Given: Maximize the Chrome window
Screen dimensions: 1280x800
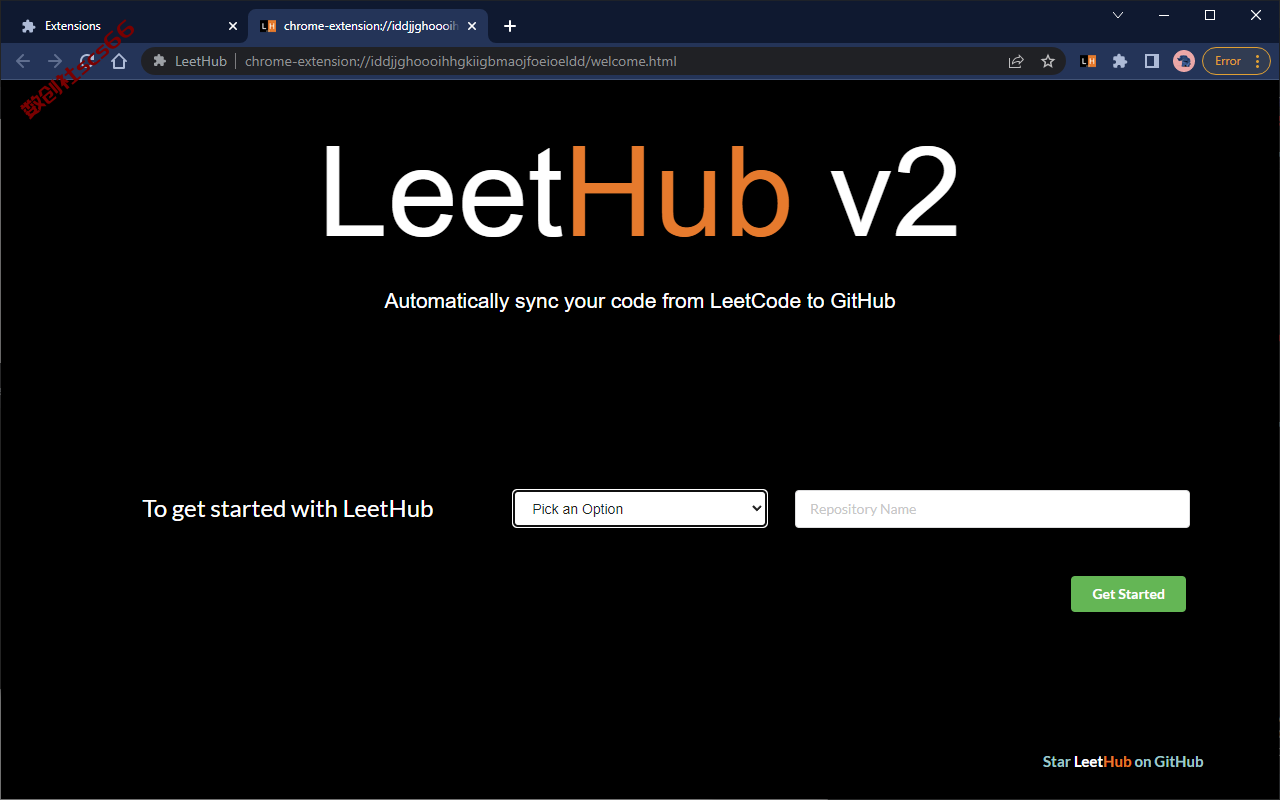Looking at the screenshot, I should point(1210,15).
